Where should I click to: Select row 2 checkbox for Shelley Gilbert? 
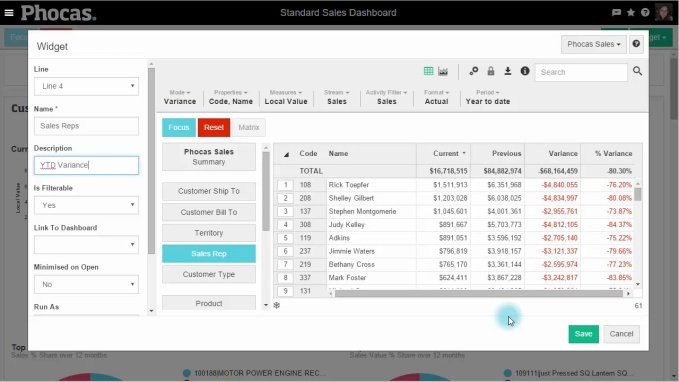point(285,198)
